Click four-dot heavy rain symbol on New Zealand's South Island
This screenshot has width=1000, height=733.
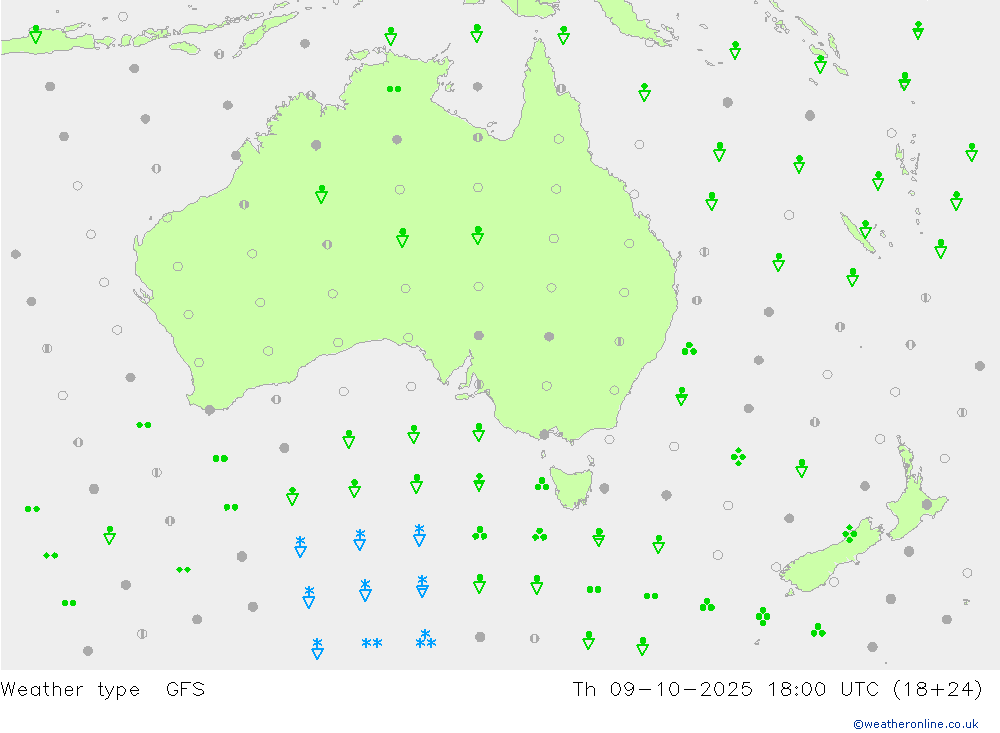click(x=849, y=533)
